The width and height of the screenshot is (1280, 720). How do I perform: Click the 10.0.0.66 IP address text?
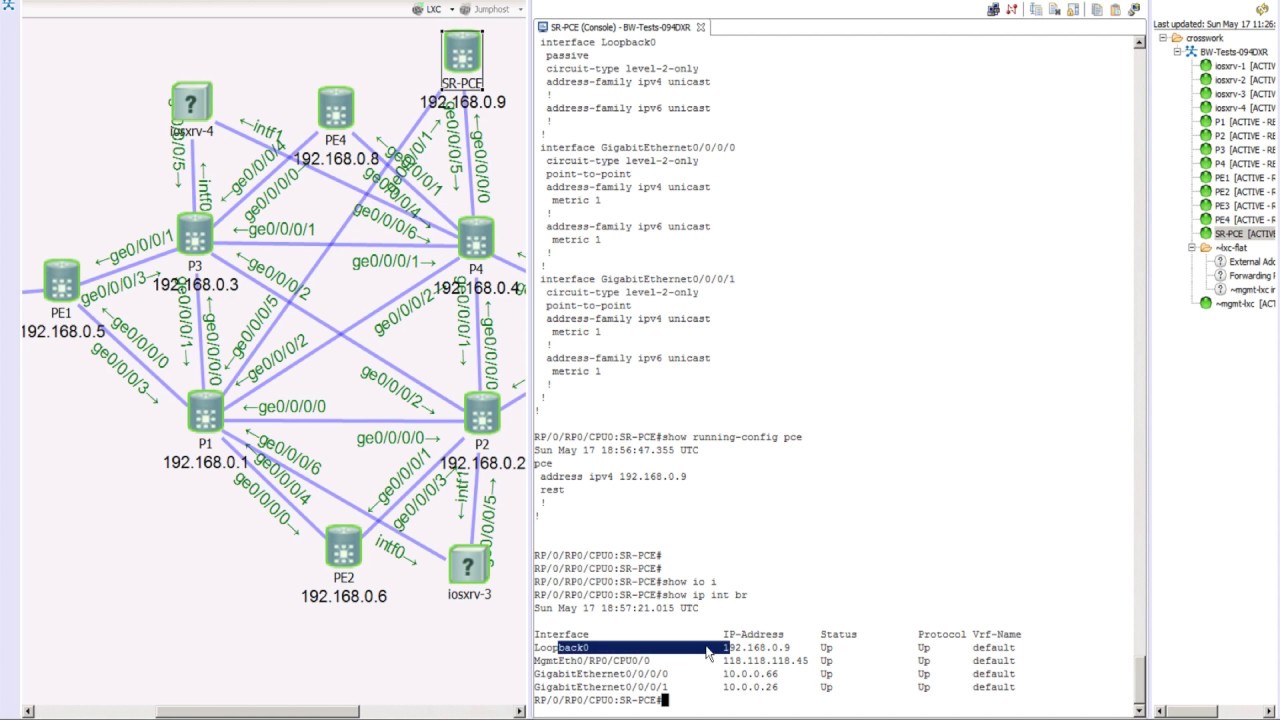click(x=750, y=674)
